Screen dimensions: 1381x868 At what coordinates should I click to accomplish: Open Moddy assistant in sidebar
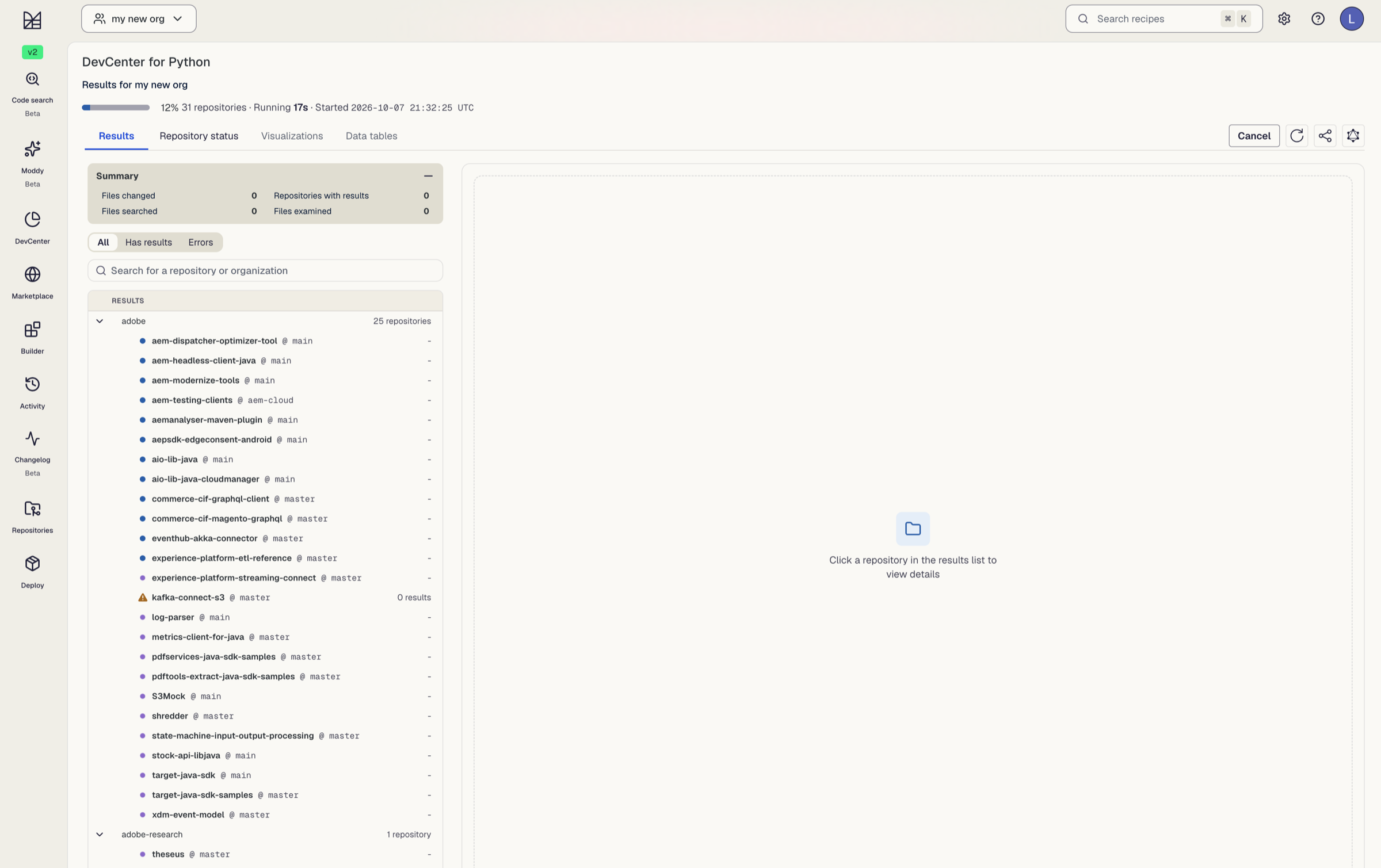[32, 164]
